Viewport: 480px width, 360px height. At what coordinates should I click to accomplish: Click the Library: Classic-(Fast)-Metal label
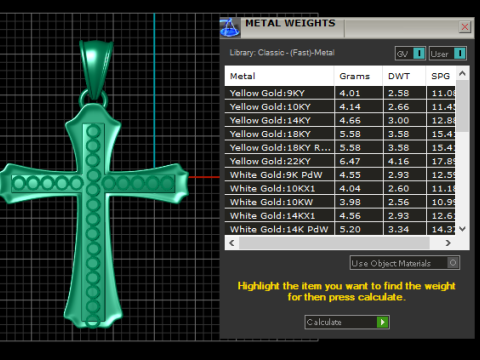(x=282, y=53)
